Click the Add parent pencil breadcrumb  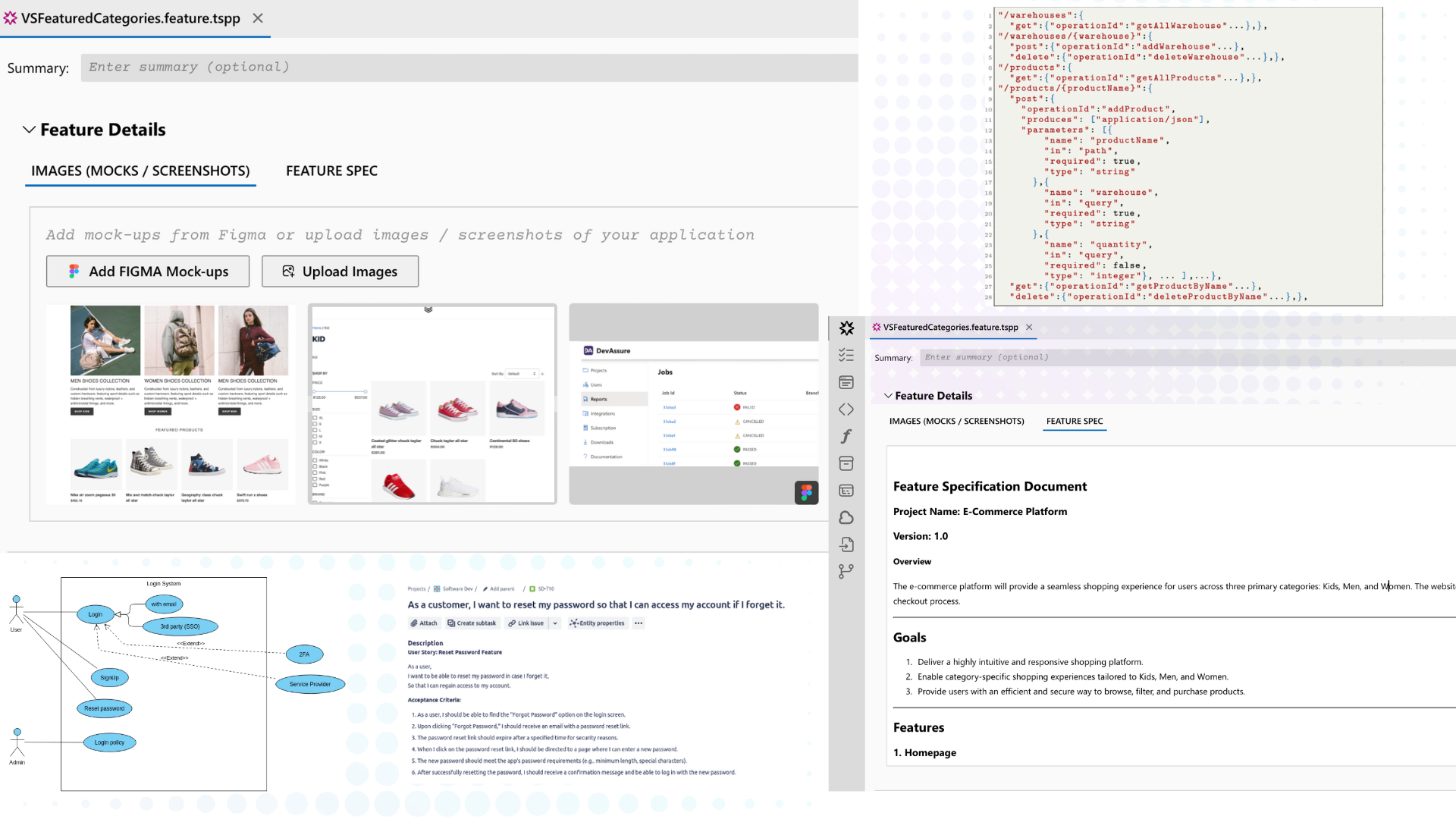[498, 588]
